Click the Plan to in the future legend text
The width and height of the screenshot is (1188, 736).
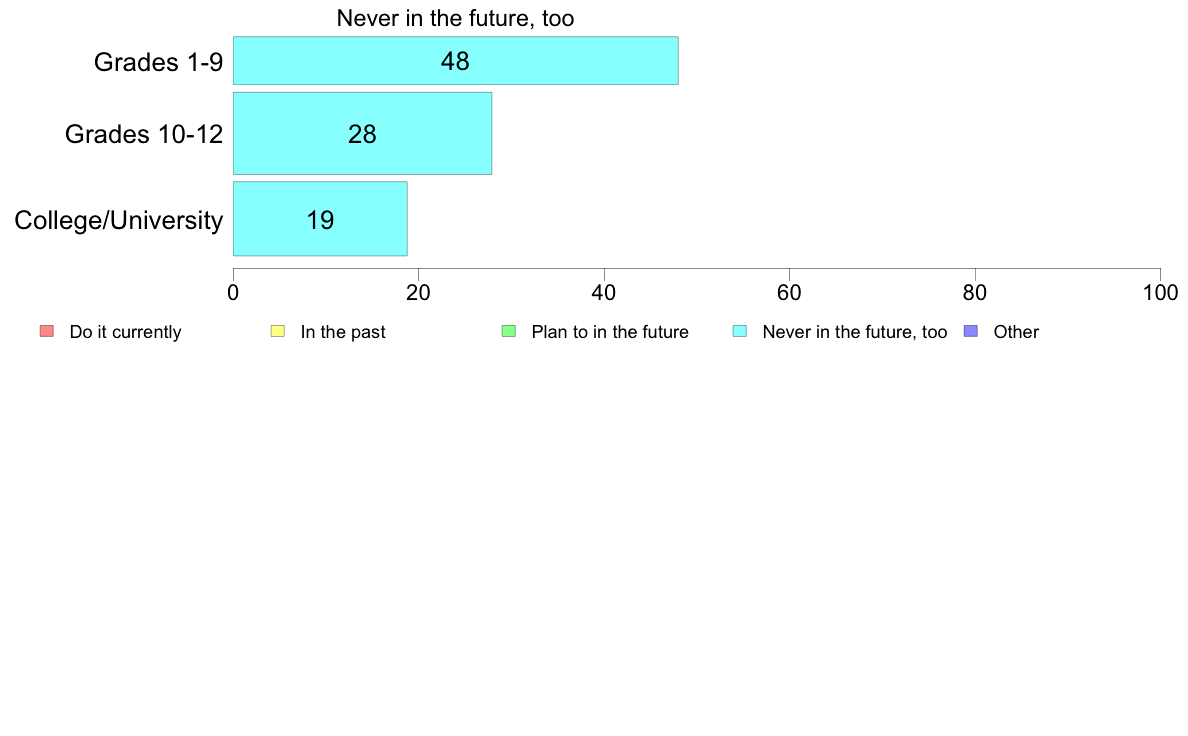coord(610,332)
